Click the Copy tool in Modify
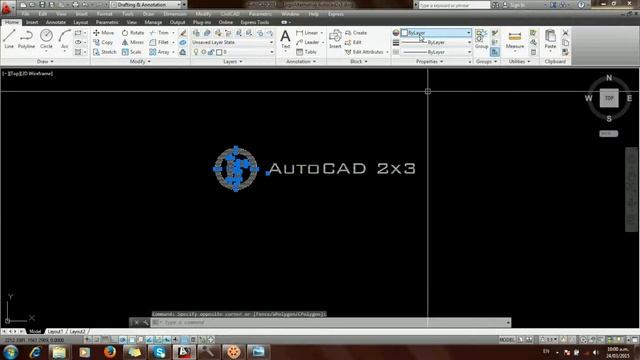The width and height of the screenshot is (640, 360). (103, 42)
